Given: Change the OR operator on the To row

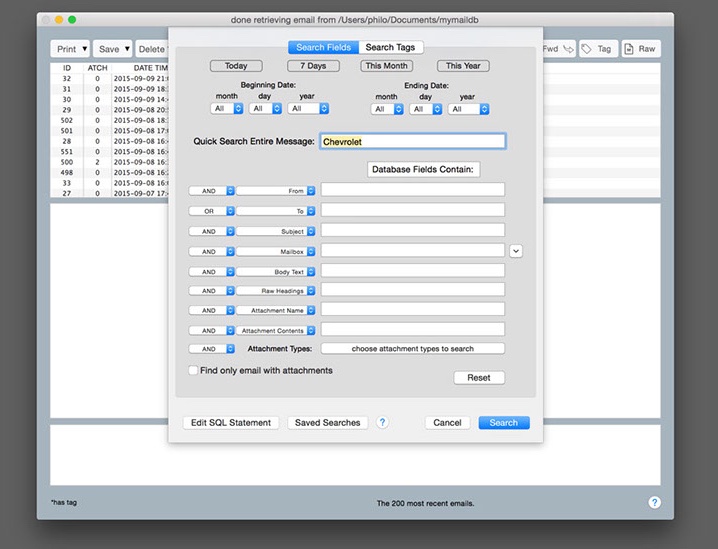Looking at the screenshot, I should pyautogui.click(x=211, y=211).
